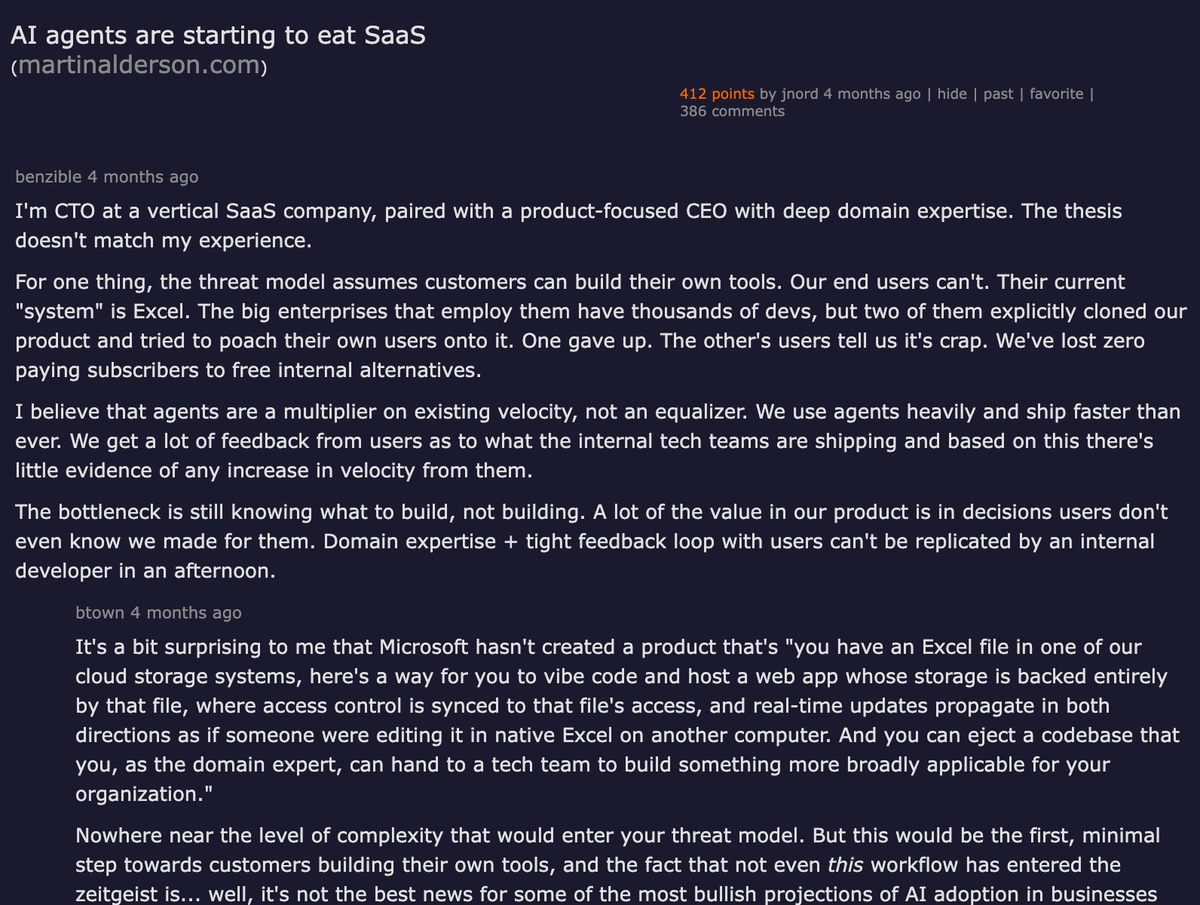Open the 'AI agents are starting to eat SaaS' story link

click(x=218, y=35)
